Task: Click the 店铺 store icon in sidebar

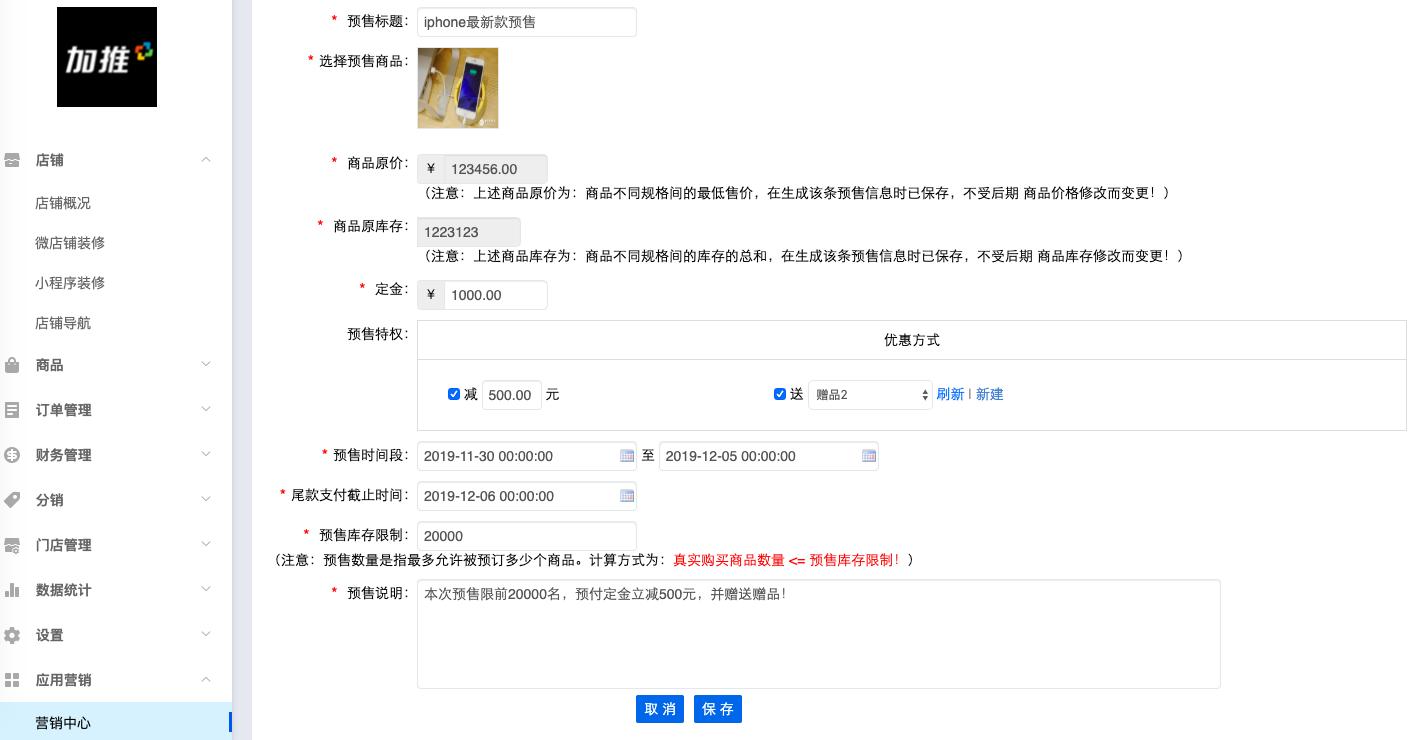Action: click(13, 160)
